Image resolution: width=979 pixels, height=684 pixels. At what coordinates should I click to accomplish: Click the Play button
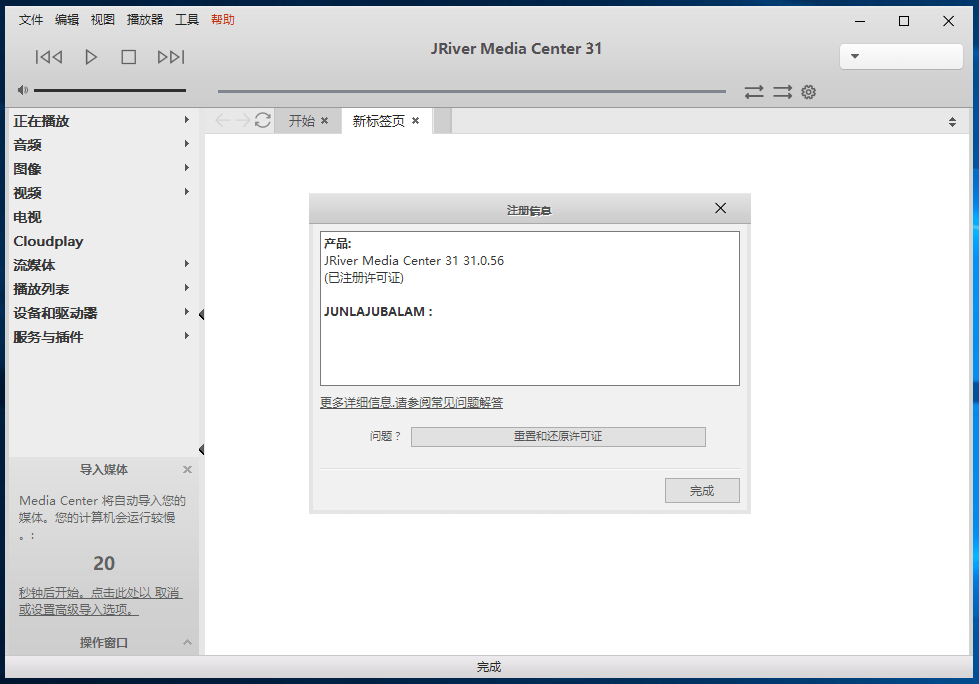[91, 57]
